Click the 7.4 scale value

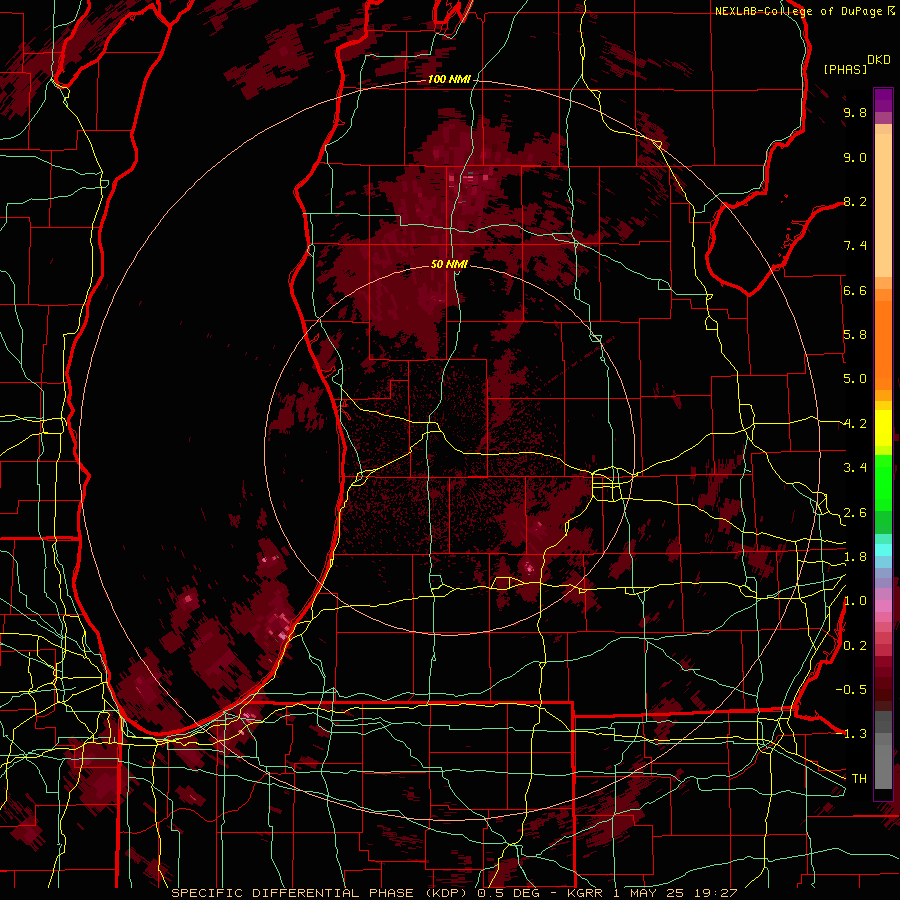[855, 246]
